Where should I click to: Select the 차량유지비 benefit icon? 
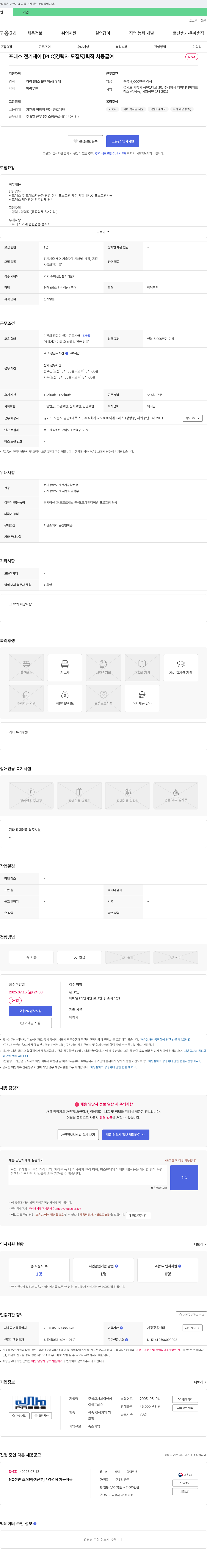(x=103, y=668)
